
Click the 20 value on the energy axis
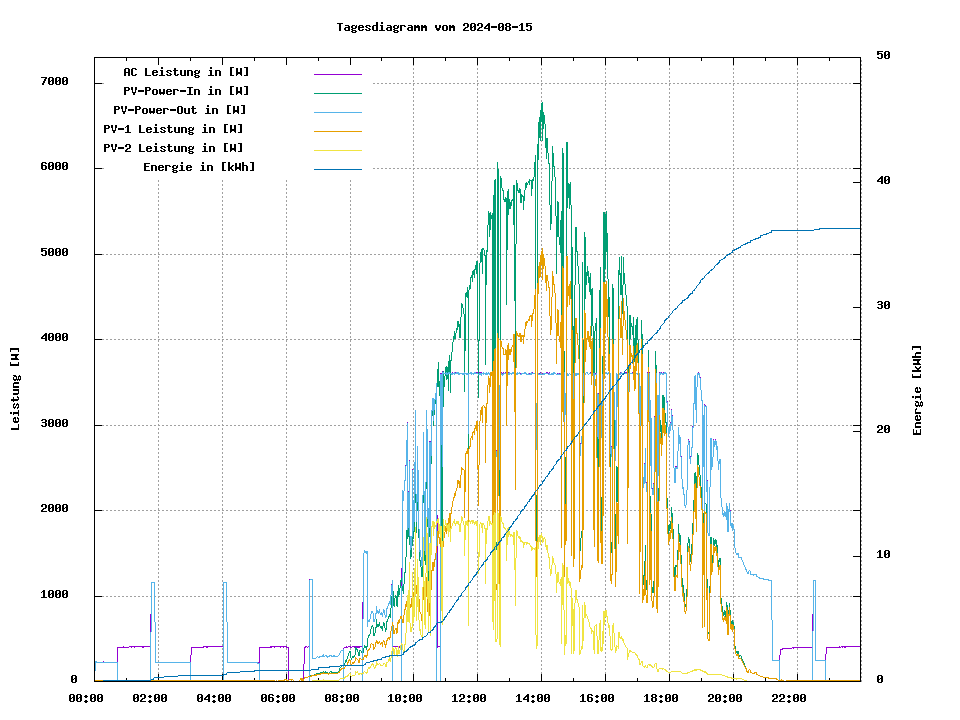(883, 430)
